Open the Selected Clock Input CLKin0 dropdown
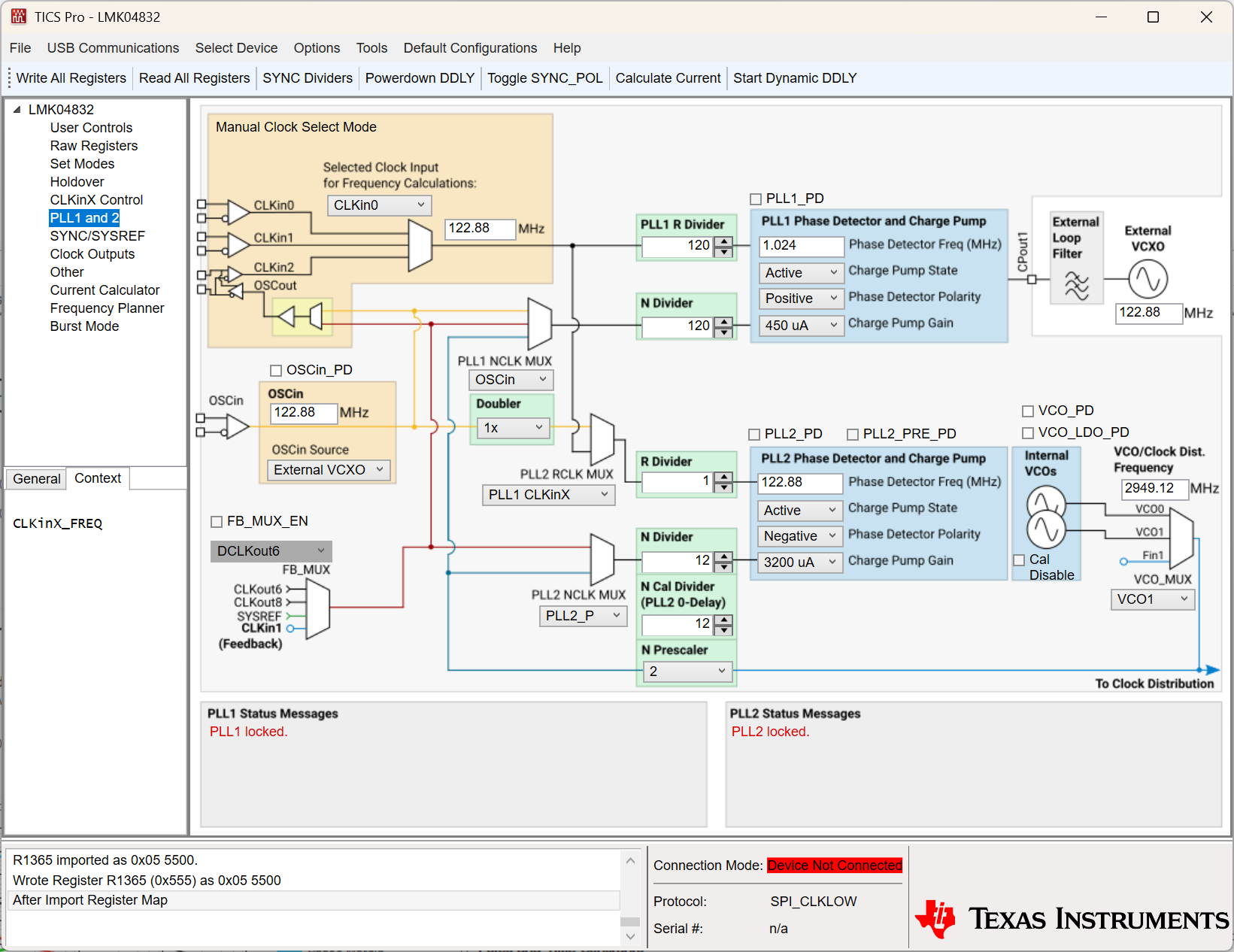 (379, 205)
